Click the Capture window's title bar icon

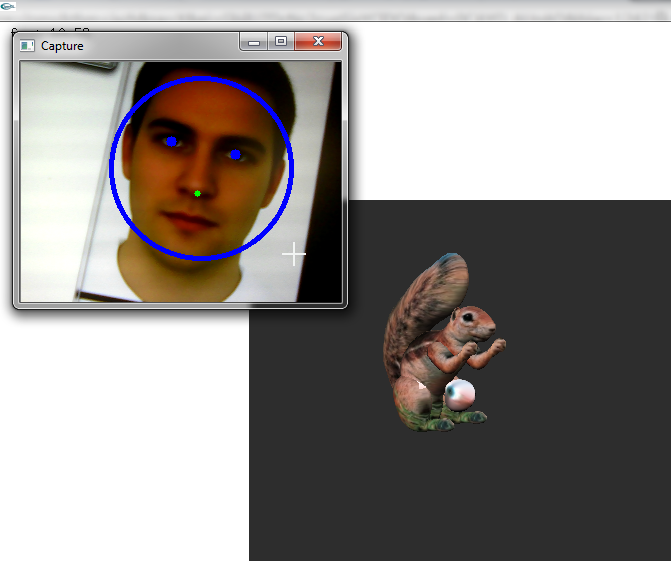tap(28, 46)
